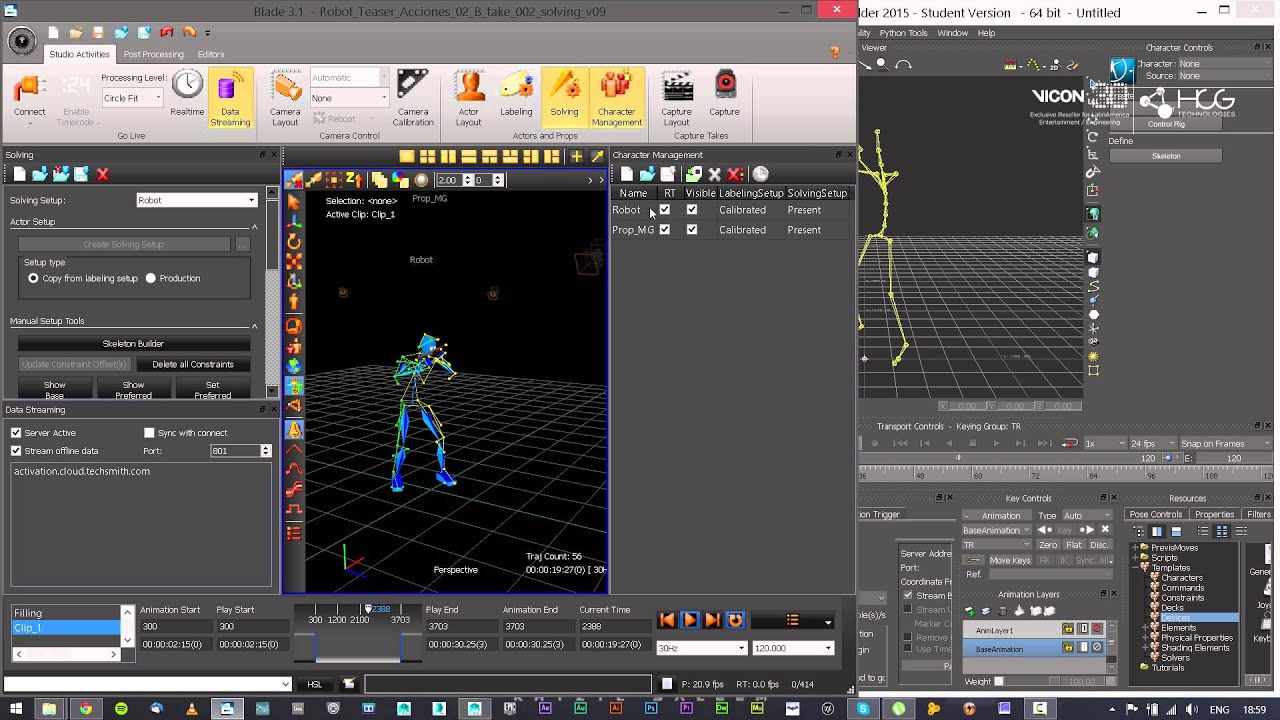Add a new animation layer in MotionBuilder

(x=969, y=611)
